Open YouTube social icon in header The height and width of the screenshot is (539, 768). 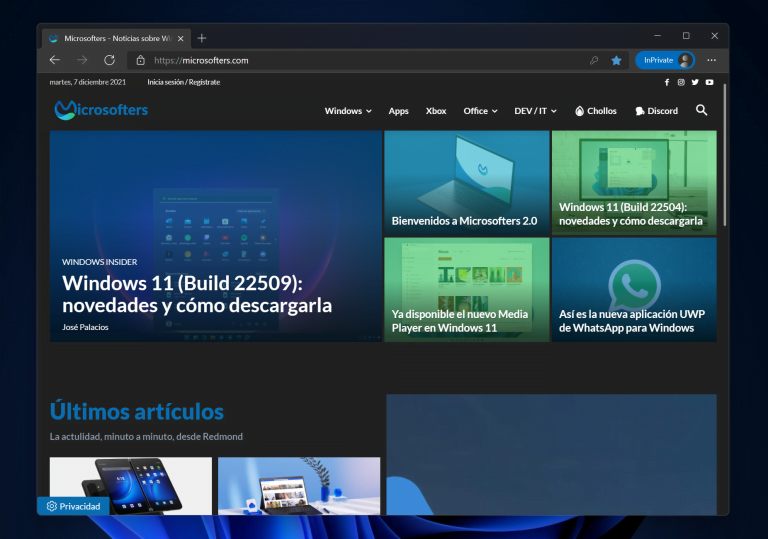[x=709, y=82]
